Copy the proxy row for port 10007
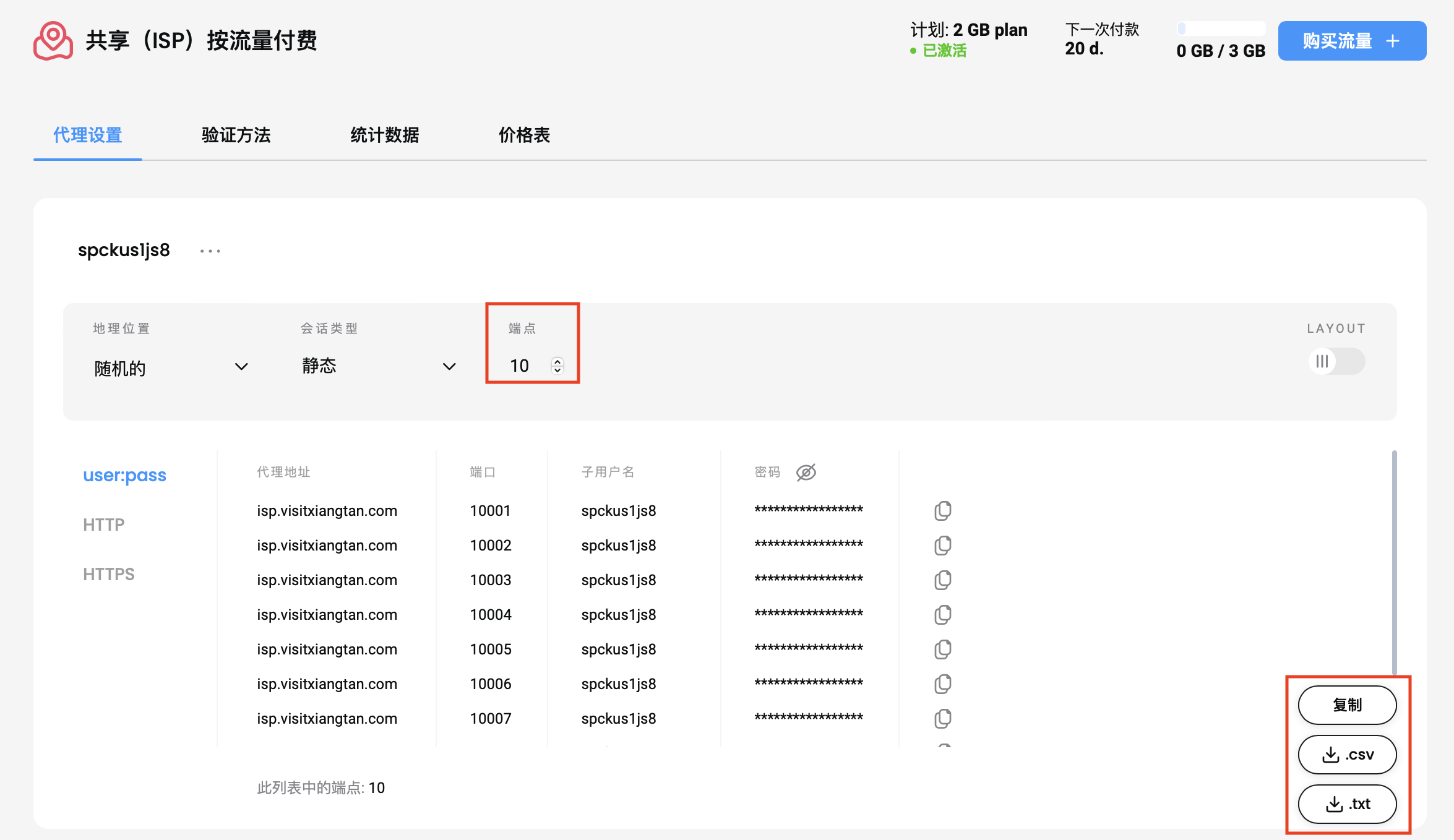The width and height of the screenshot is (1454, 840). point(943,719)
